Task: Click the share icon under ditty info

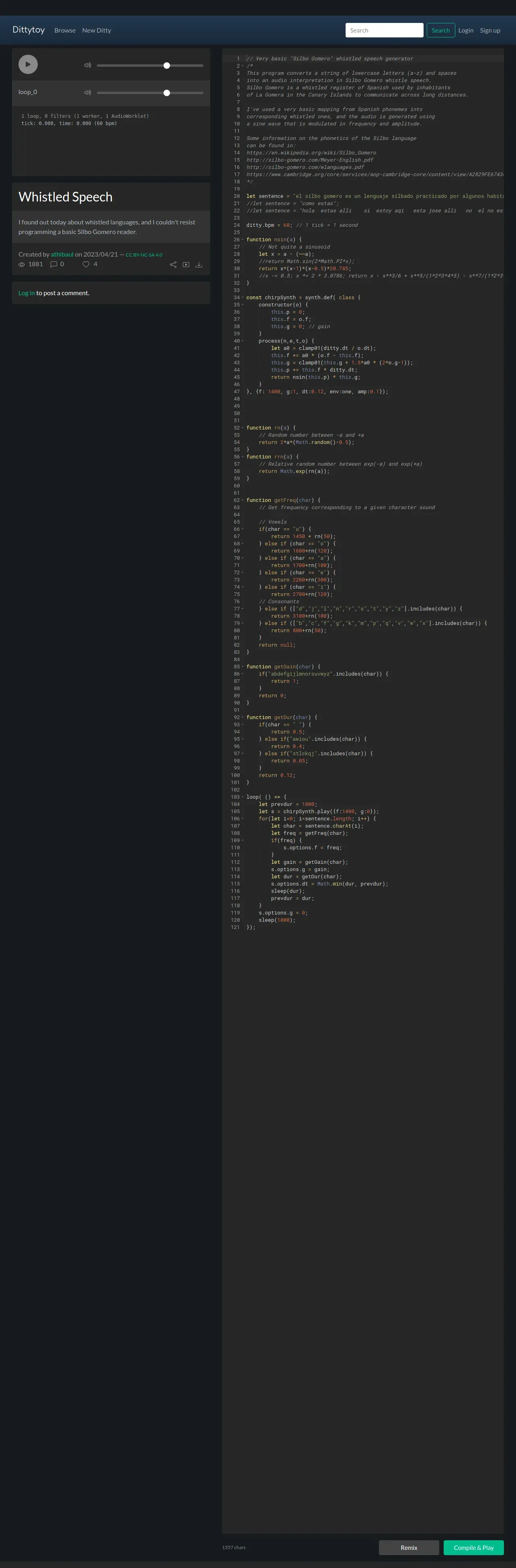Action: (173, 265)
